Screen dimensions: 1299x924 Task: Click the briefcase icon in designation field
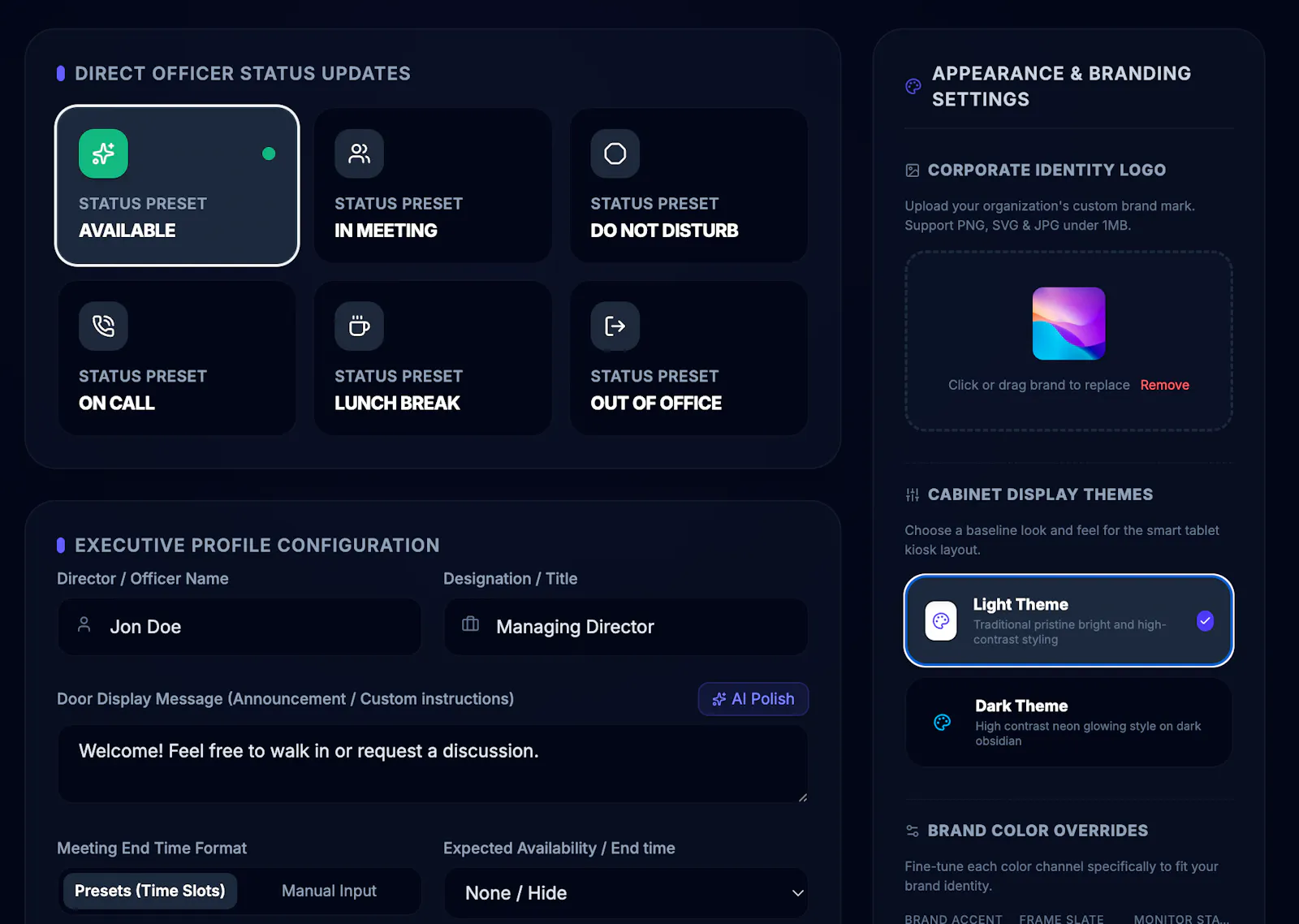click(x=470, y=624)
